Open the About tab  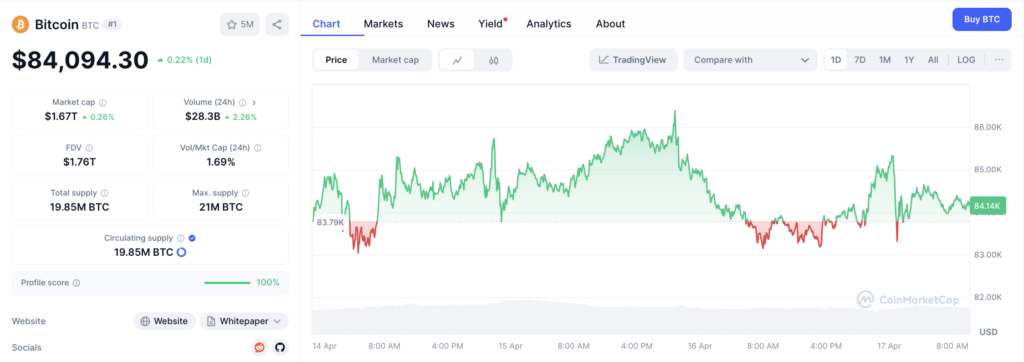coord(611,24)
